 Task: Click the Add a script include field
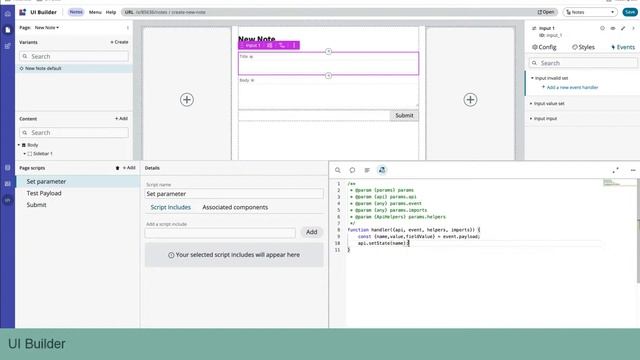coord(220,233)
